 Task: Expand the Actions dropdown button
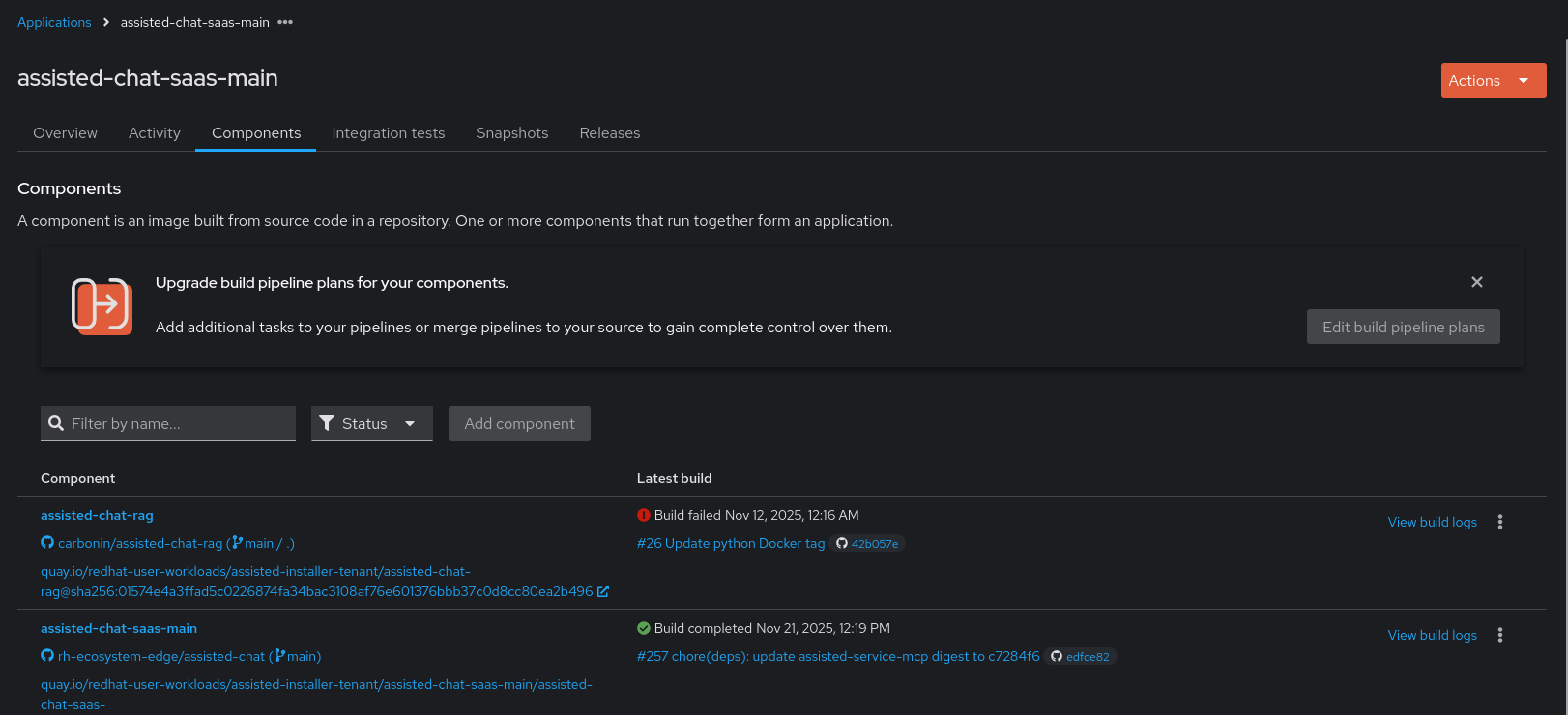1493,80
